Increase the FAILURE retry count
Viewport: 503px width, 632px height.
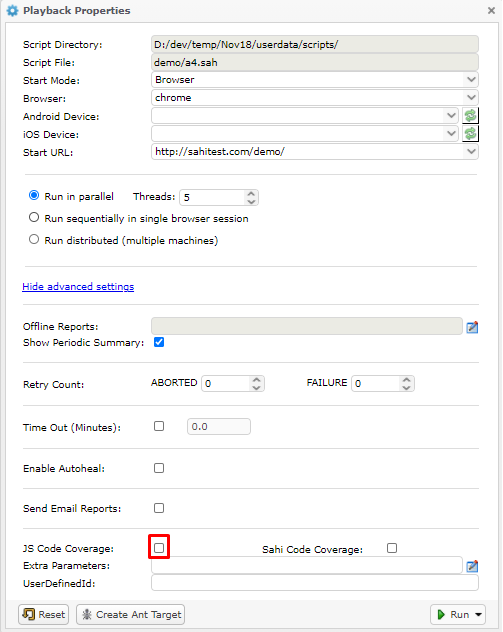(x=406, y=379)
